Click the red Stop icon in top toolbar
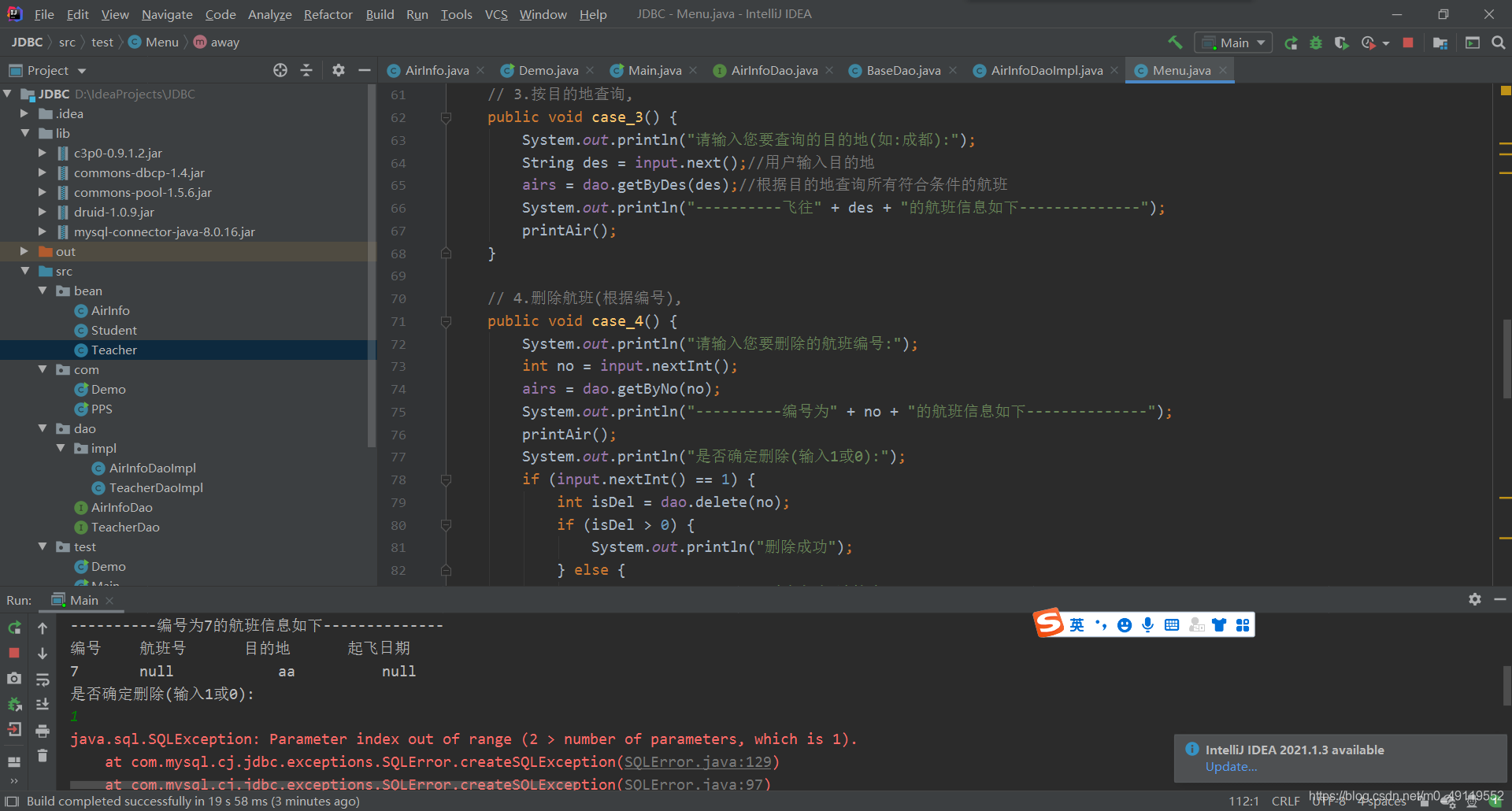 tap(1408, 43)
